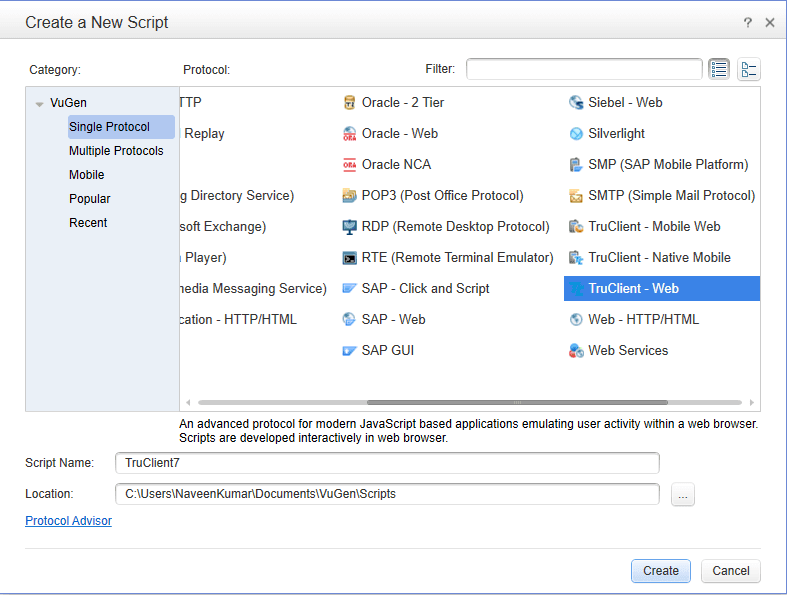Click the Silverlight protocol icon

(x=576, y=134)
